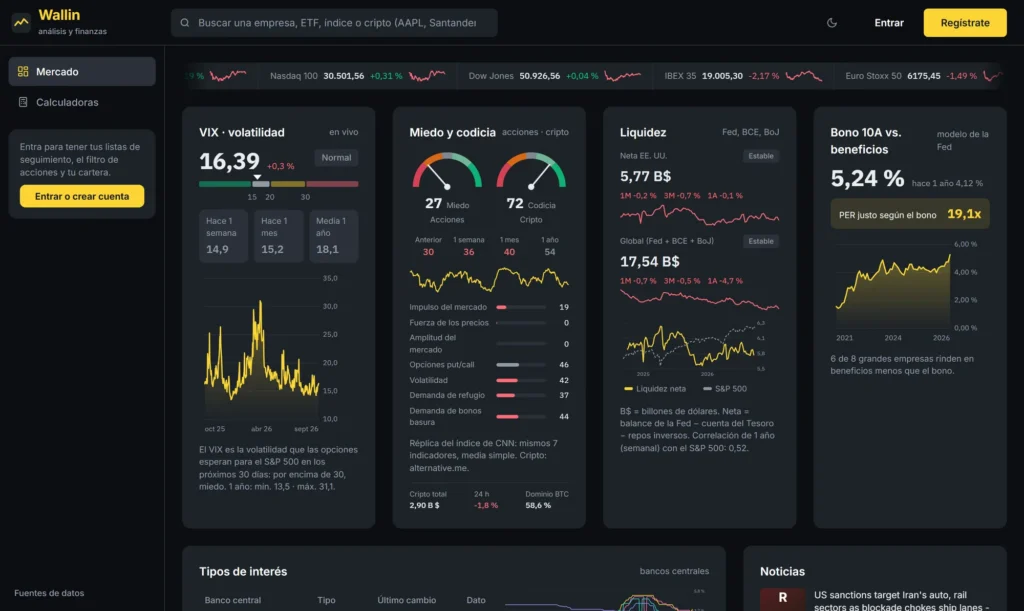Click the Entrar link

(889, 23)
